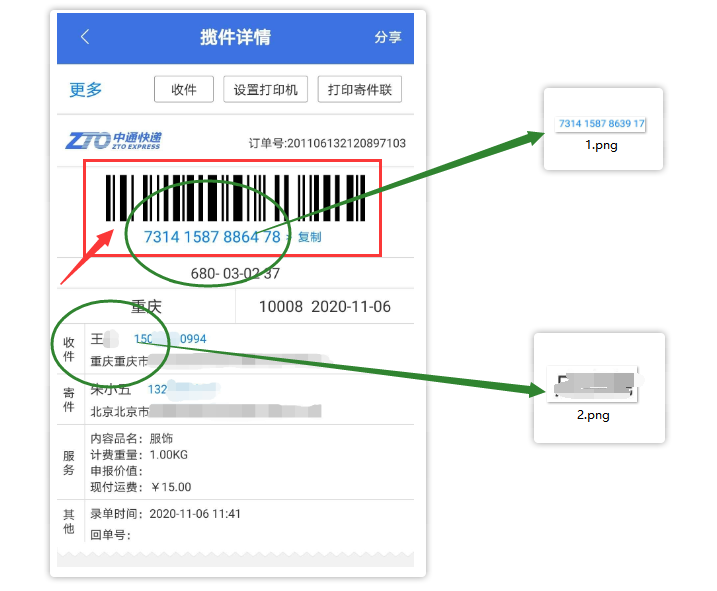Select the 现付运费: ￥15.00 line
This screenshot has height=591, width=717.
coord(141,487)
